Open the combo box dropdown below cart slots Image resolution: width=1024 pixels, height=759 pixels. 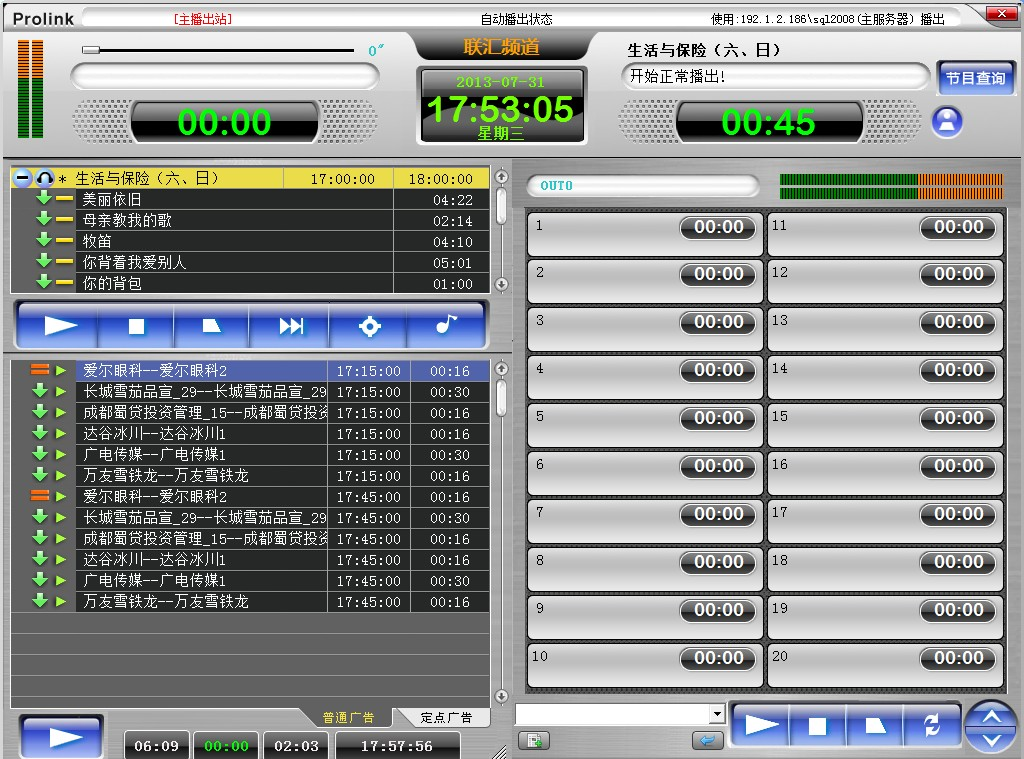716,714
